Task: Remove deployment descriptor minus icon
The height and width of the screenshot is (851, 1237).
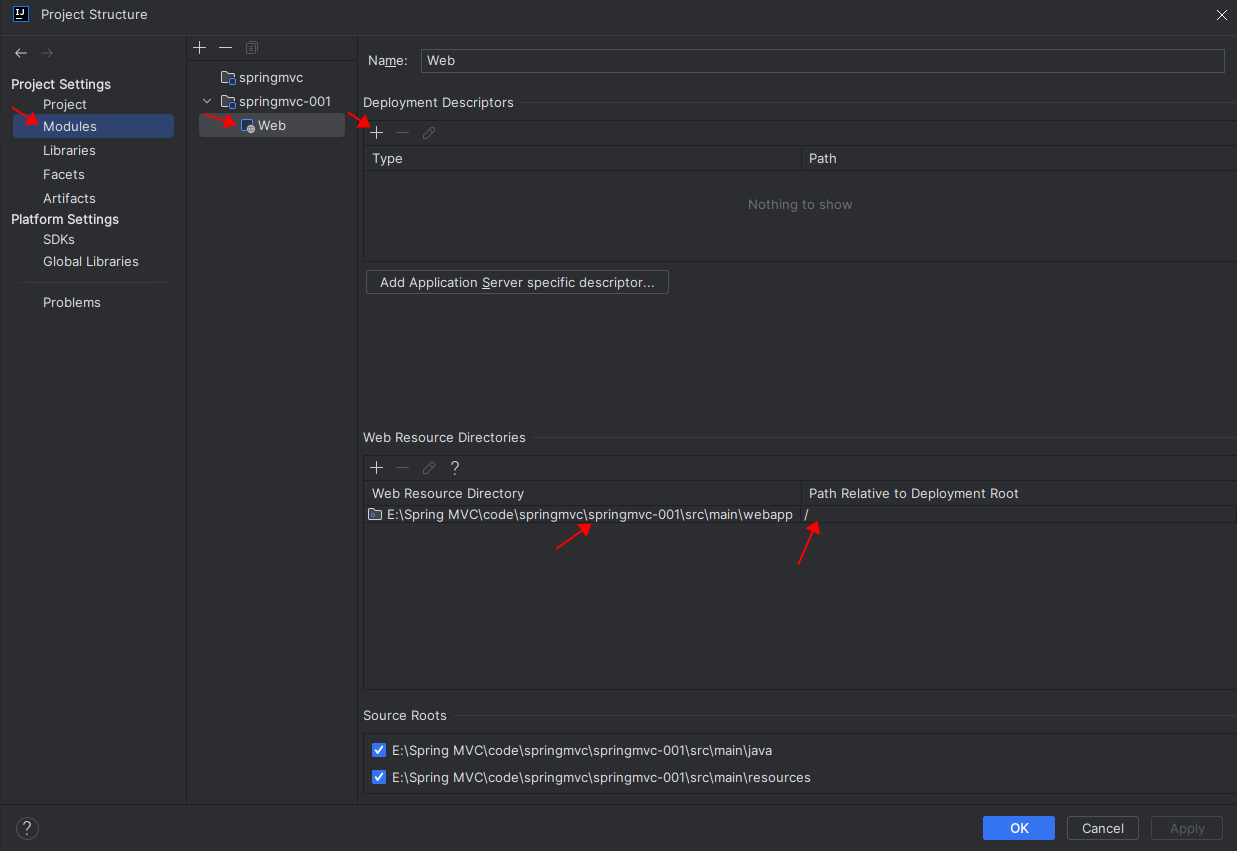Action: tap(402, 133)
